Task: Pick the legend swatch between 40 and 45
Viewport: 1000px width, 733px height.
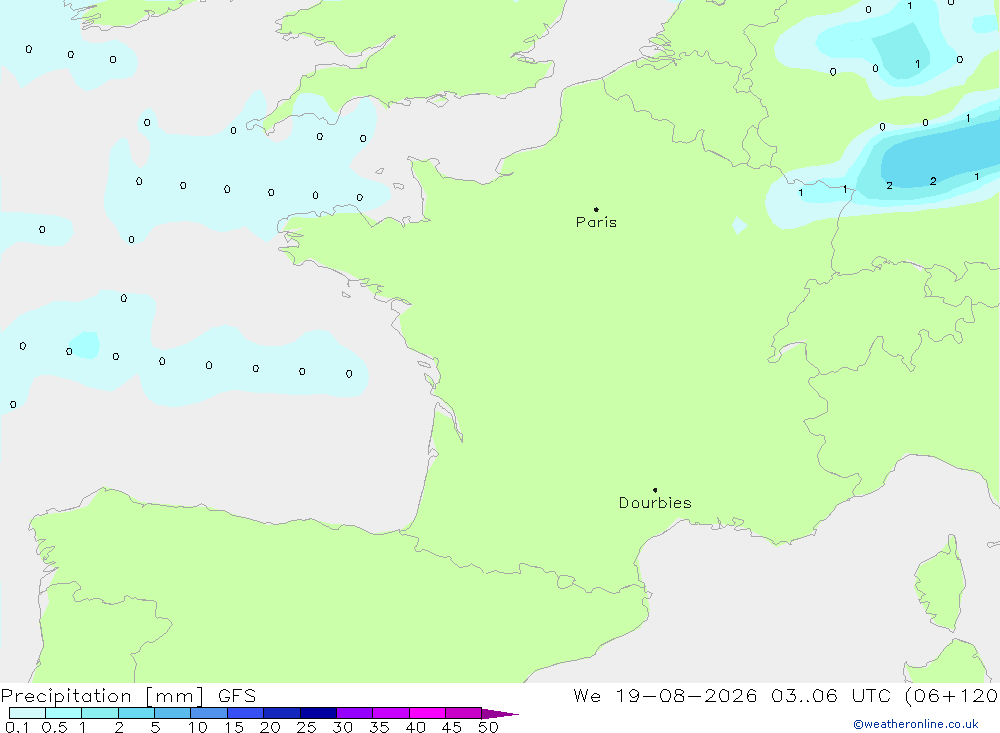Action: (x=427, y=713)
